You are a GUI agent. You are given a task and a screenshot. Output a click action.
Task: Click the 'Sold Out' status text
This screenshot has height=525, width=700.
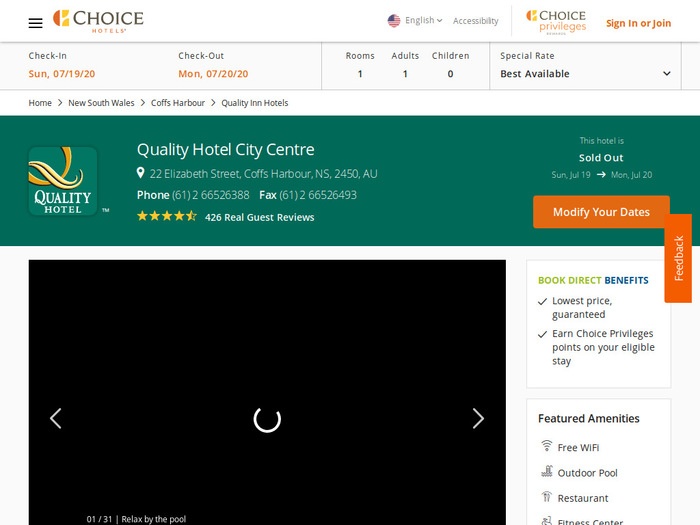click(601, 158)
